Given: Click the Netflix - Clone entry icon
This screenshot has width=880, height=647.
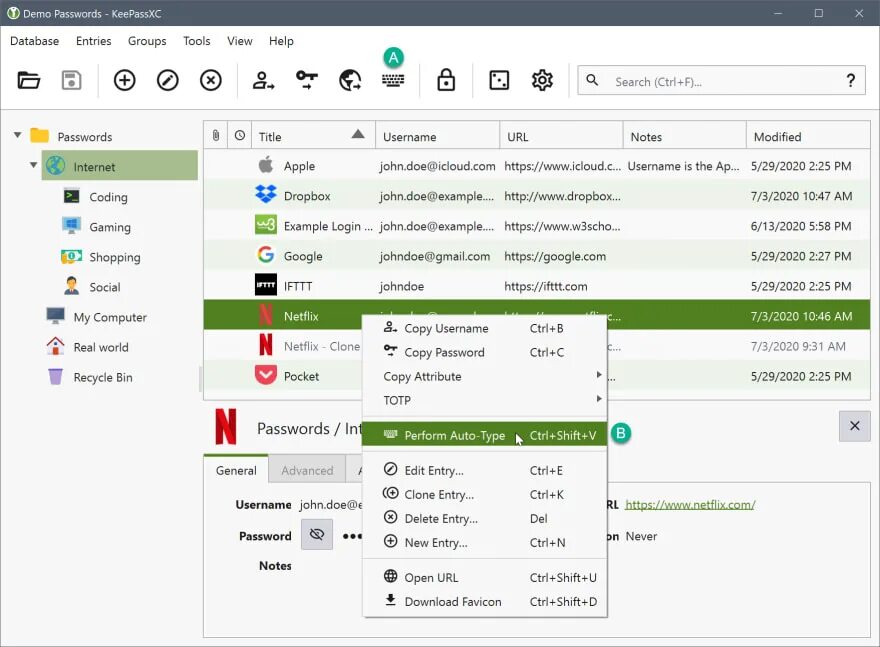Looking at the screenshot, I should (265, 345).
